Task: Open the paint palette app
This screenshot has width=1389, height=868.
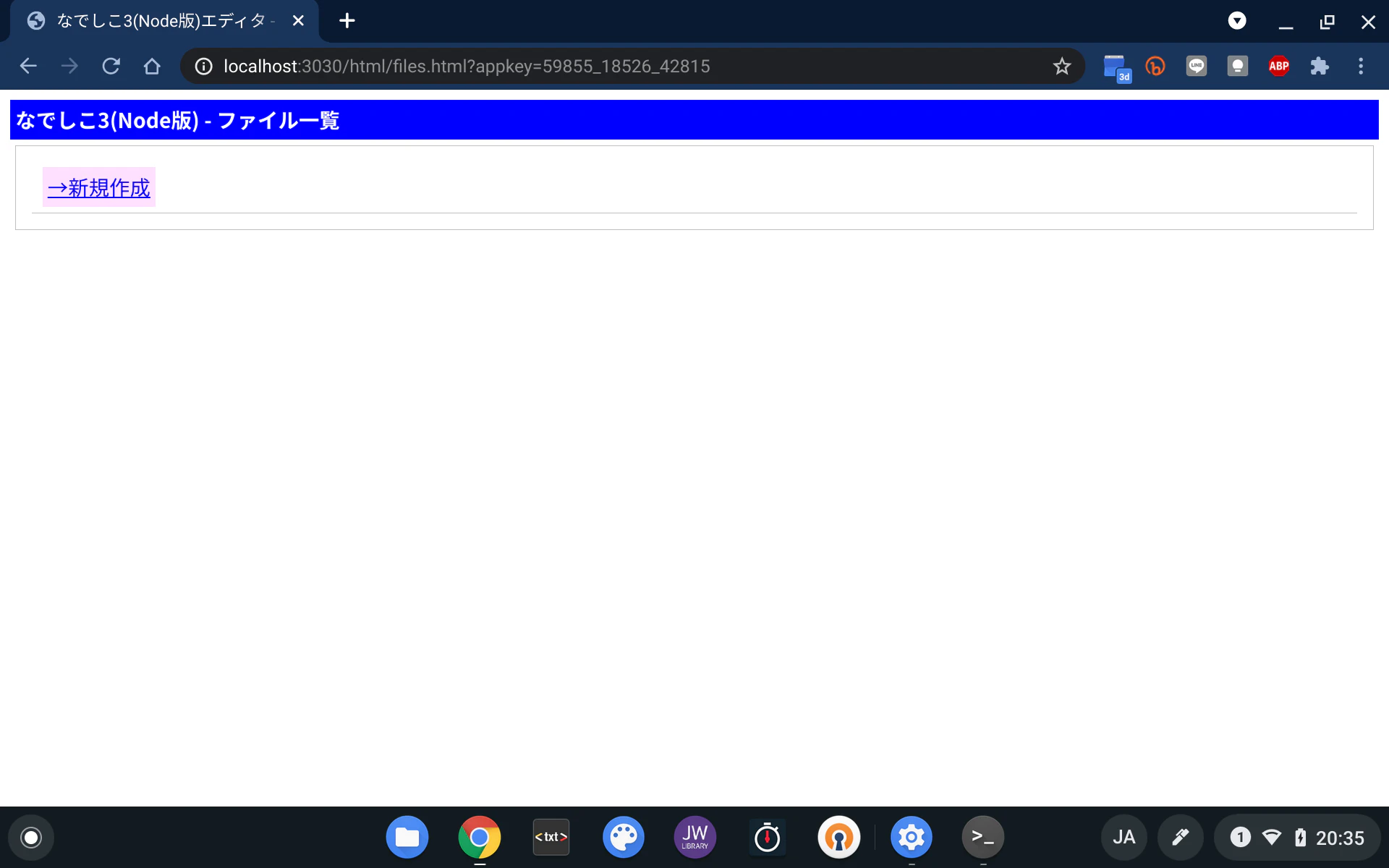Action: (624, 838)
